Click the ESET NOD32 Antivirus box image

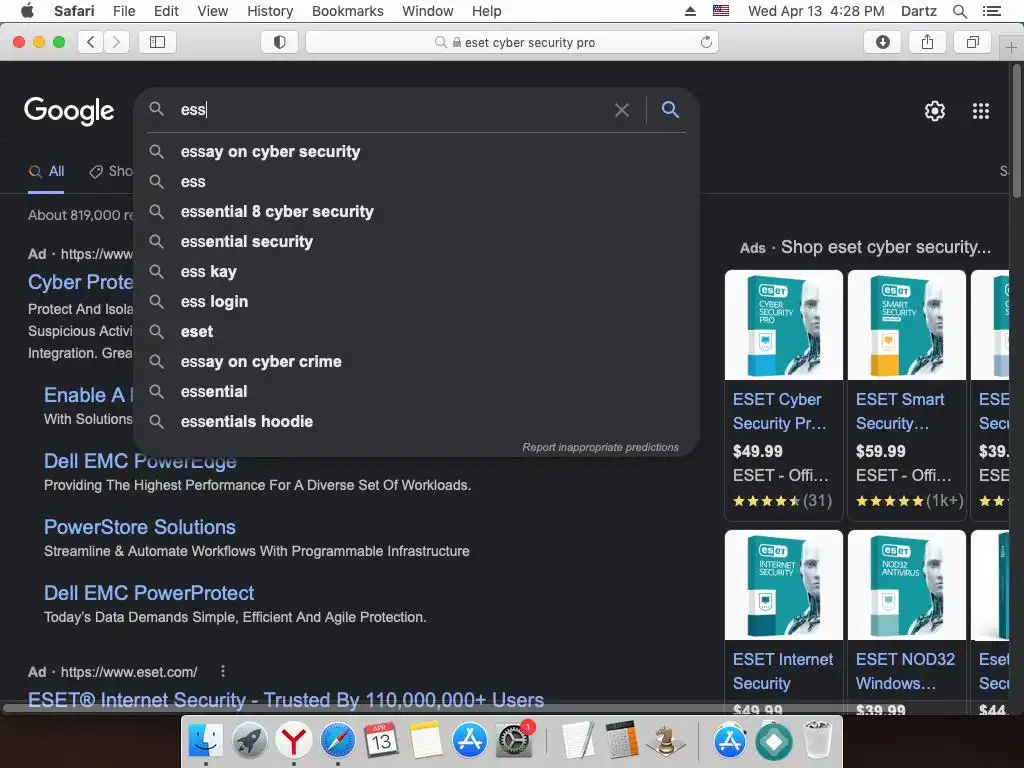tap(906, 585)
